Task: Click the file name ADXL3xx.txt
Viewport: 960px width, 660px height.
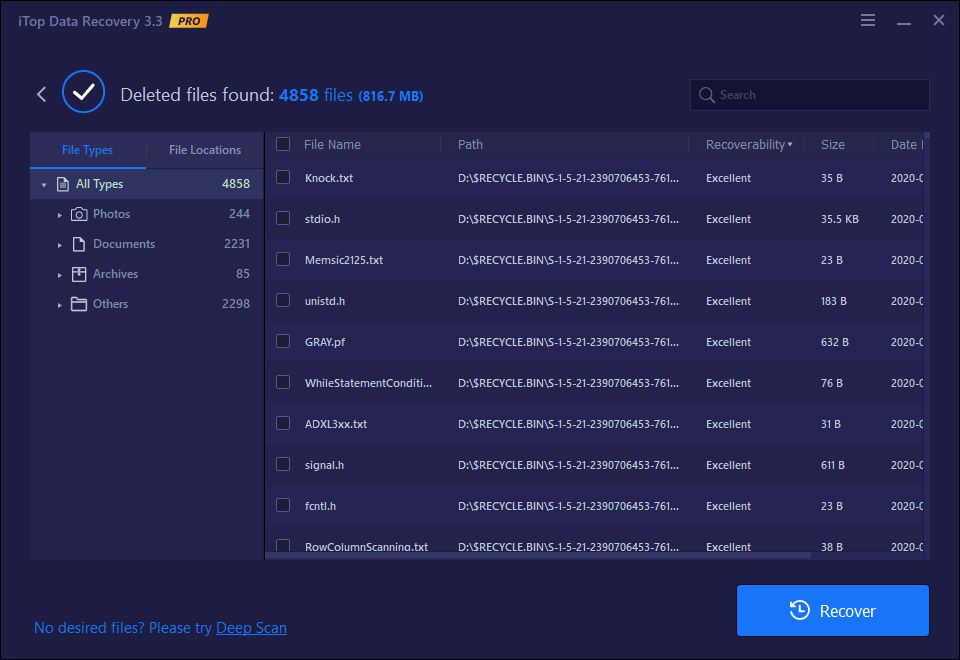Action: 336,424
